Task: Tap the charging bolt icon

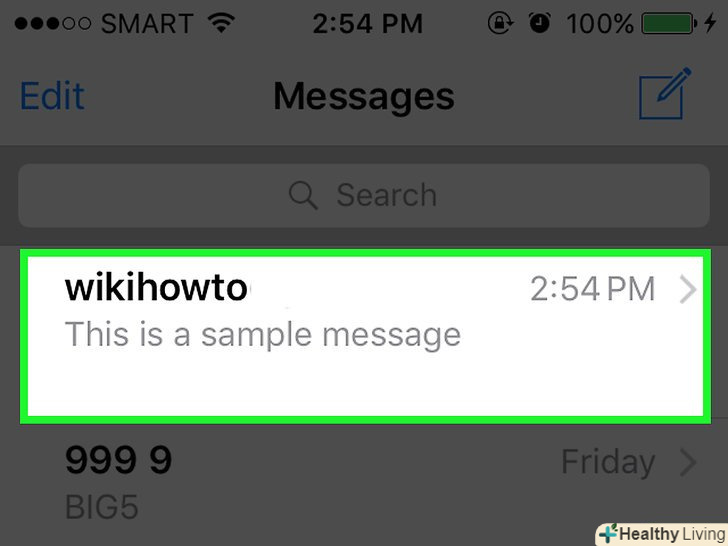Action: [710, 22]
